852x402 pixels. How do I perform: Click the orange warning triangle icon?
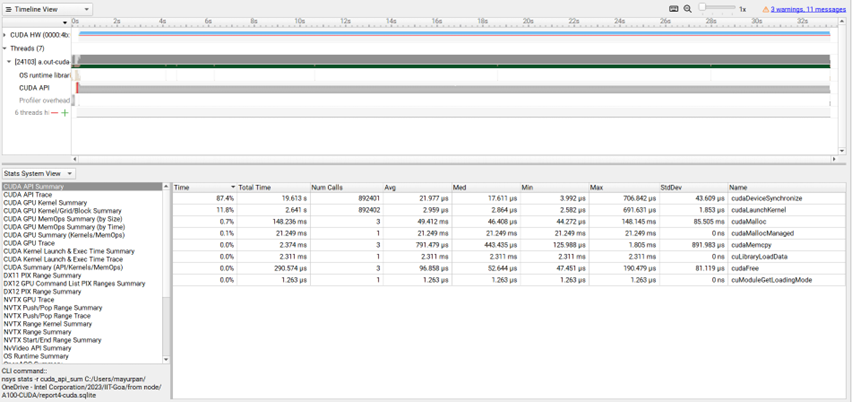pyautogui.click(x=765, y=8)
